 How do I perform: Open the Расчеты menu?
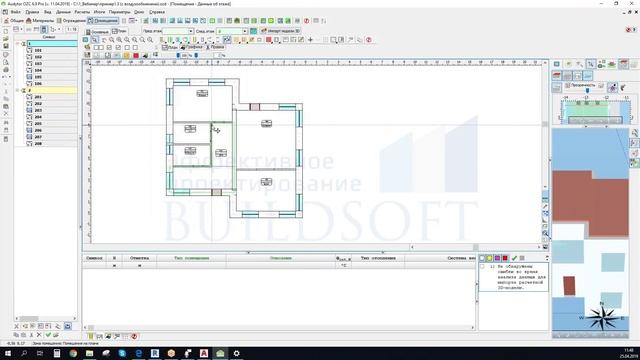(x=82, y=12)
